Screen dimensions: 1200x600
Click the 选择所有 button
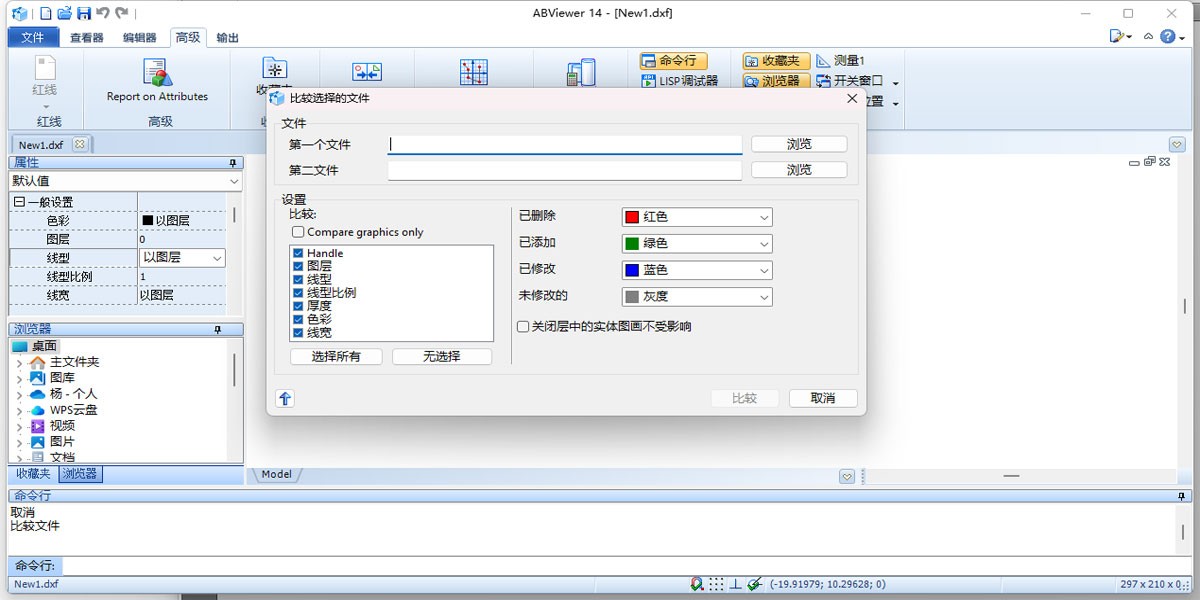(336, 356)
